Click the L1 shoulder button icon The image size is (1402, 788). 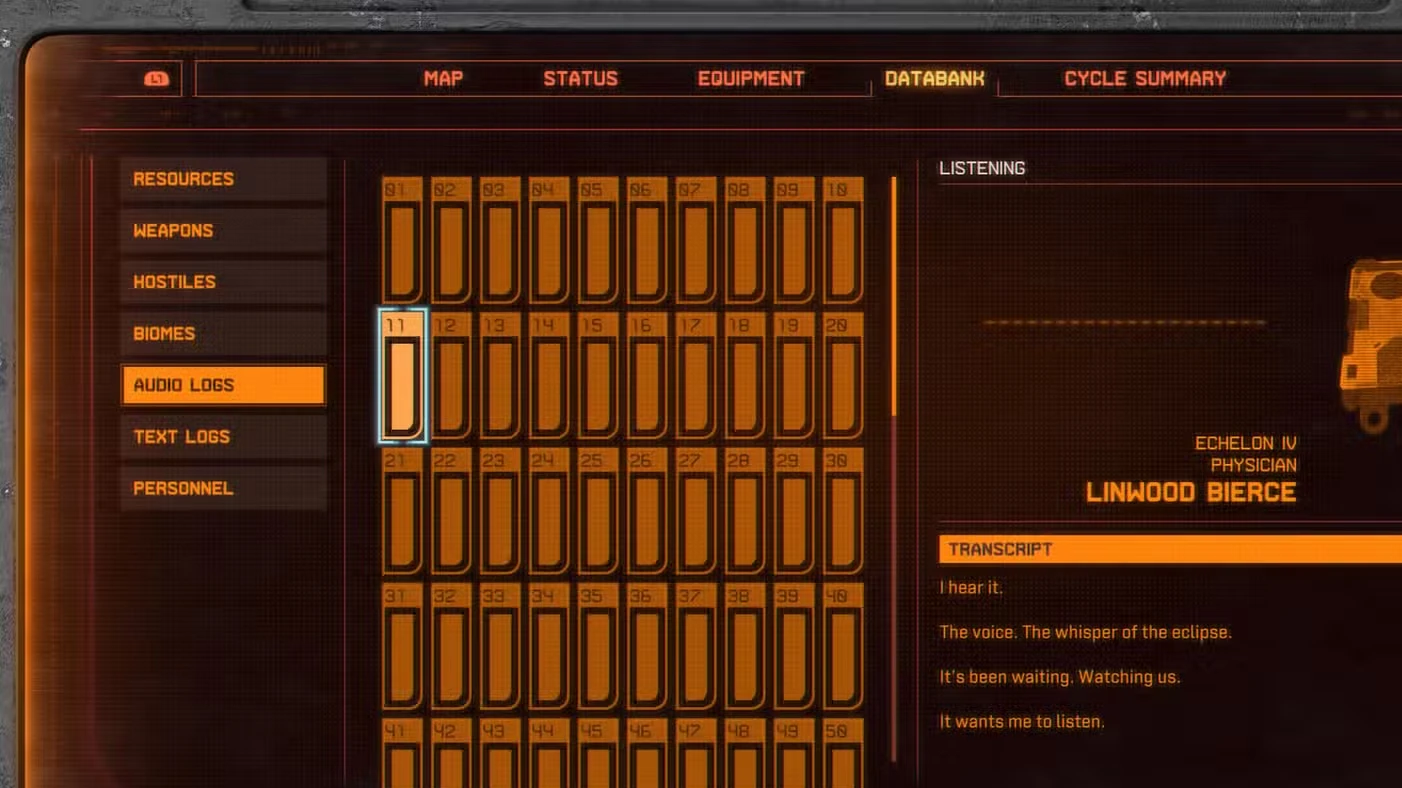tap(157, 79)
